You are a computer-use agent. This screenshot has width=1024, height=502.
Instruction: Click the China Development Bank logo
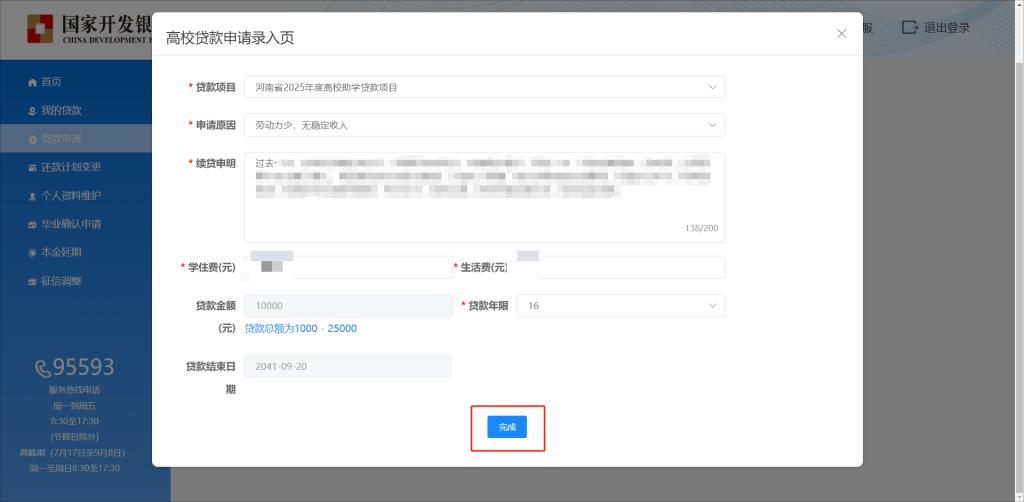(x=40, y=29)
